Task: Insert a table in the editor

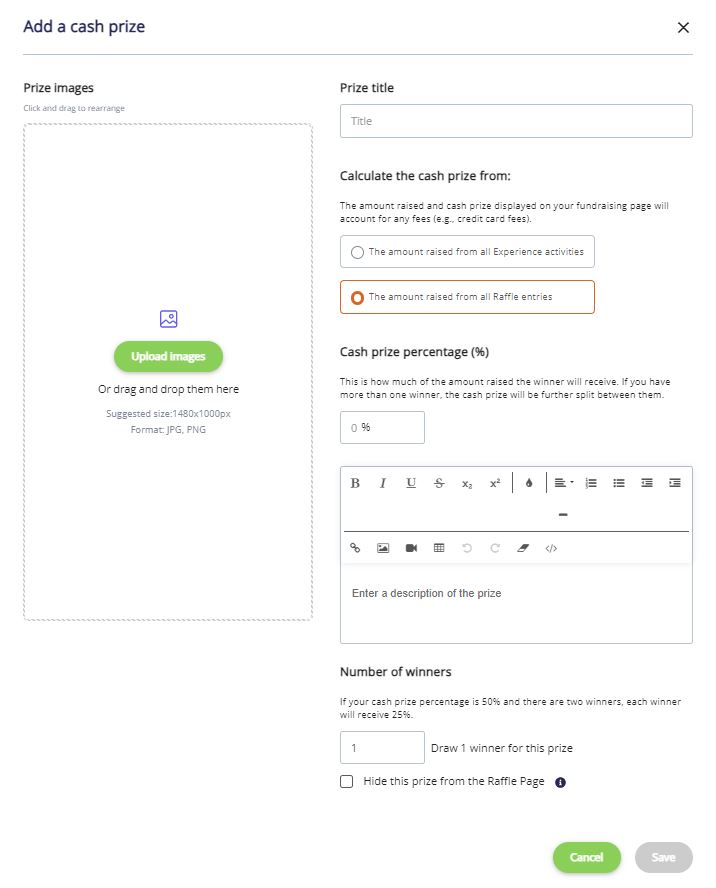Action: pos(439,548)
